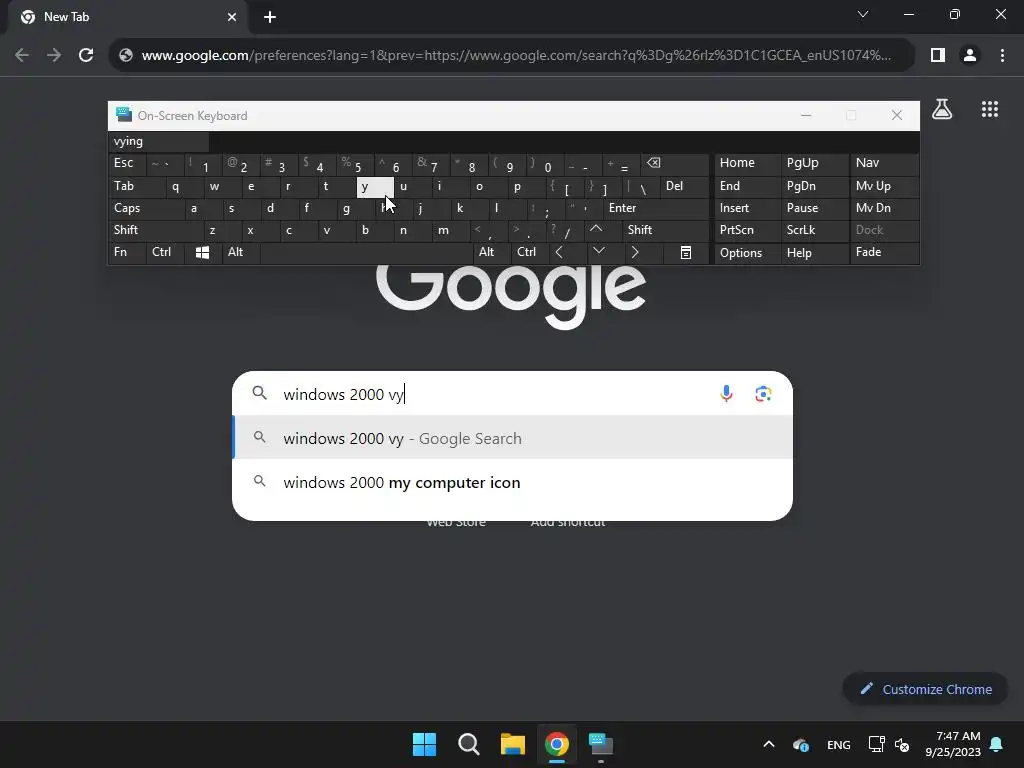
Task: Click the Esc key on On-Screen Keyboard
Action: point(127,163)
